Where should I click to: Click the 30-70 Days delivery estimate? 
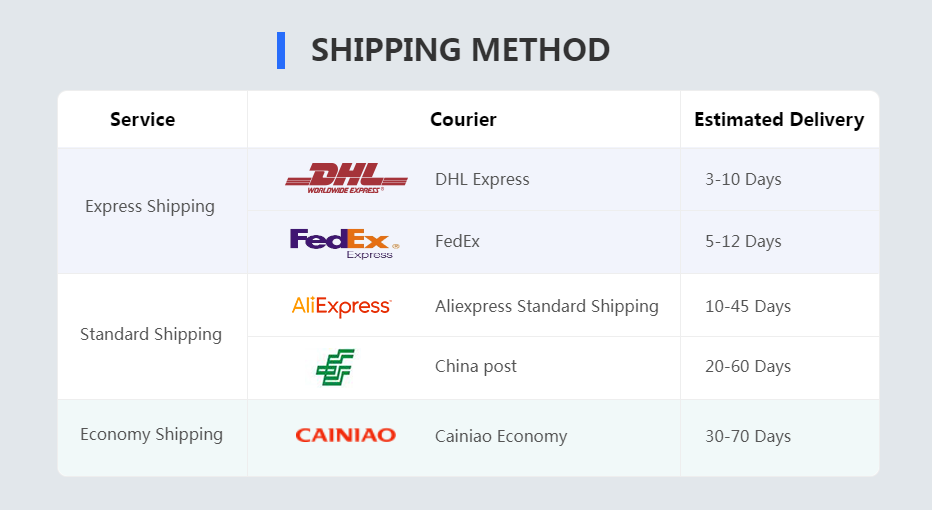748,436
